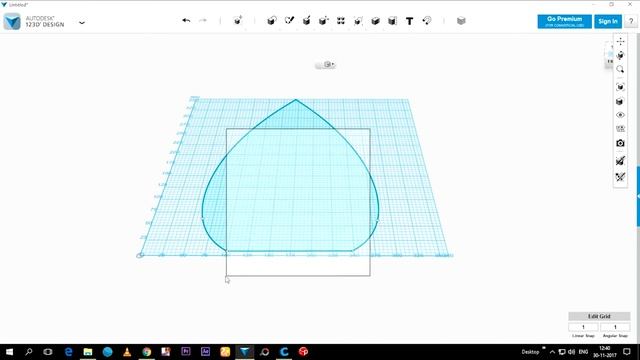The width and height of the screenshot is (640, 360).
Task: Select the Measure tool
Action: 392,20
